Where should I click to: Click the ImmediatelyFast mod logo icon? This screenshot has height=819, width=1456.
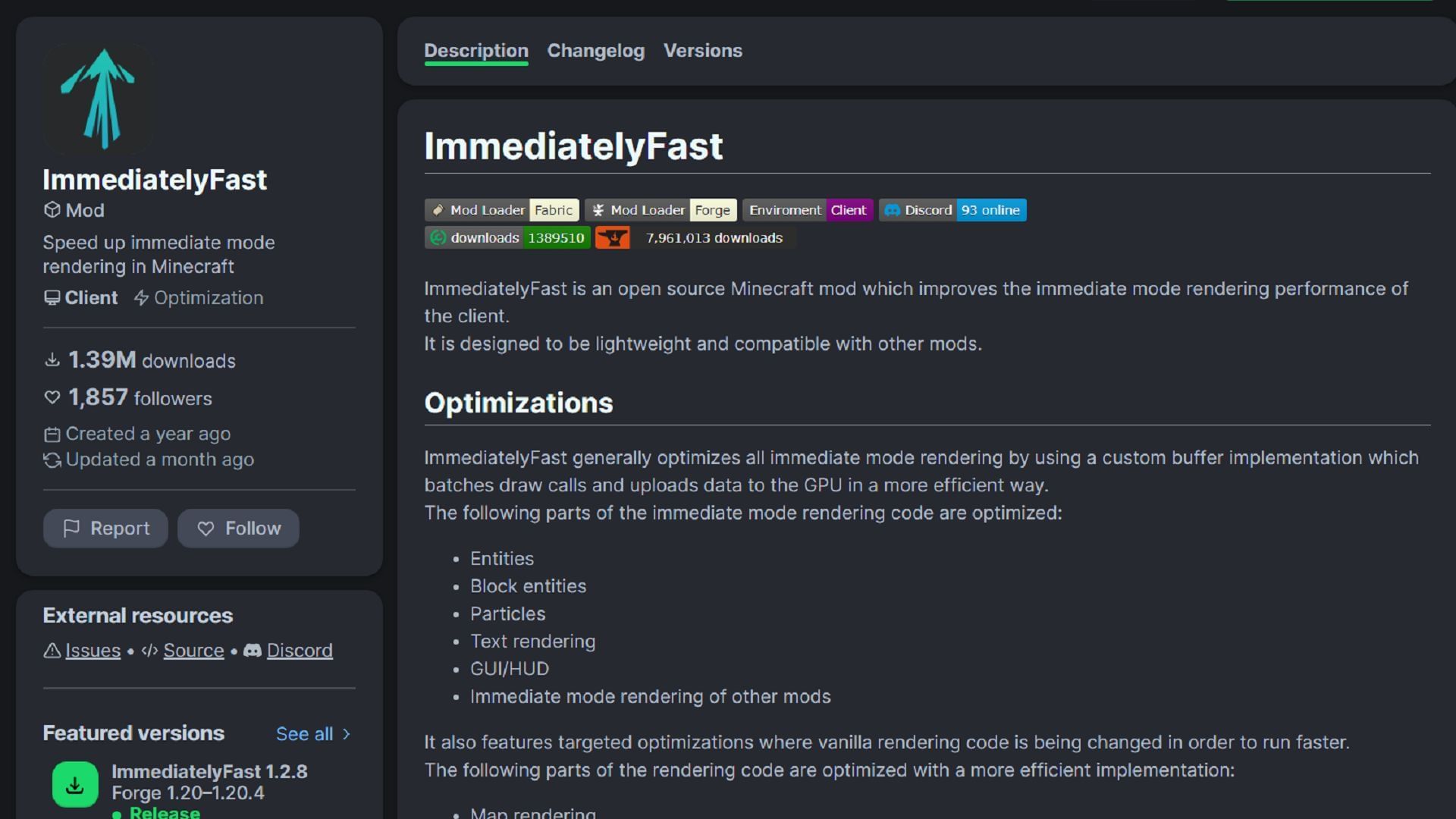click(x=98, y=96)
